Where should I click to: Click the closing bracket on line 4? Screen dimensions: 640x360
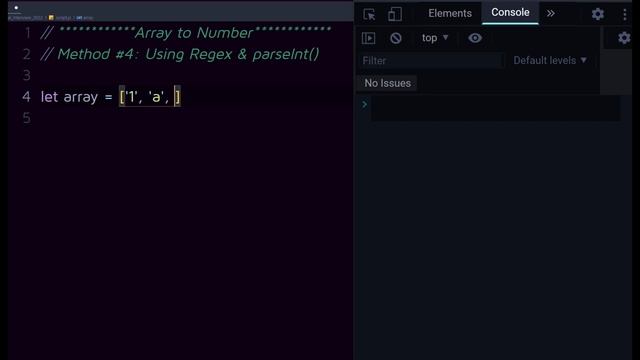tap(177, 97)
